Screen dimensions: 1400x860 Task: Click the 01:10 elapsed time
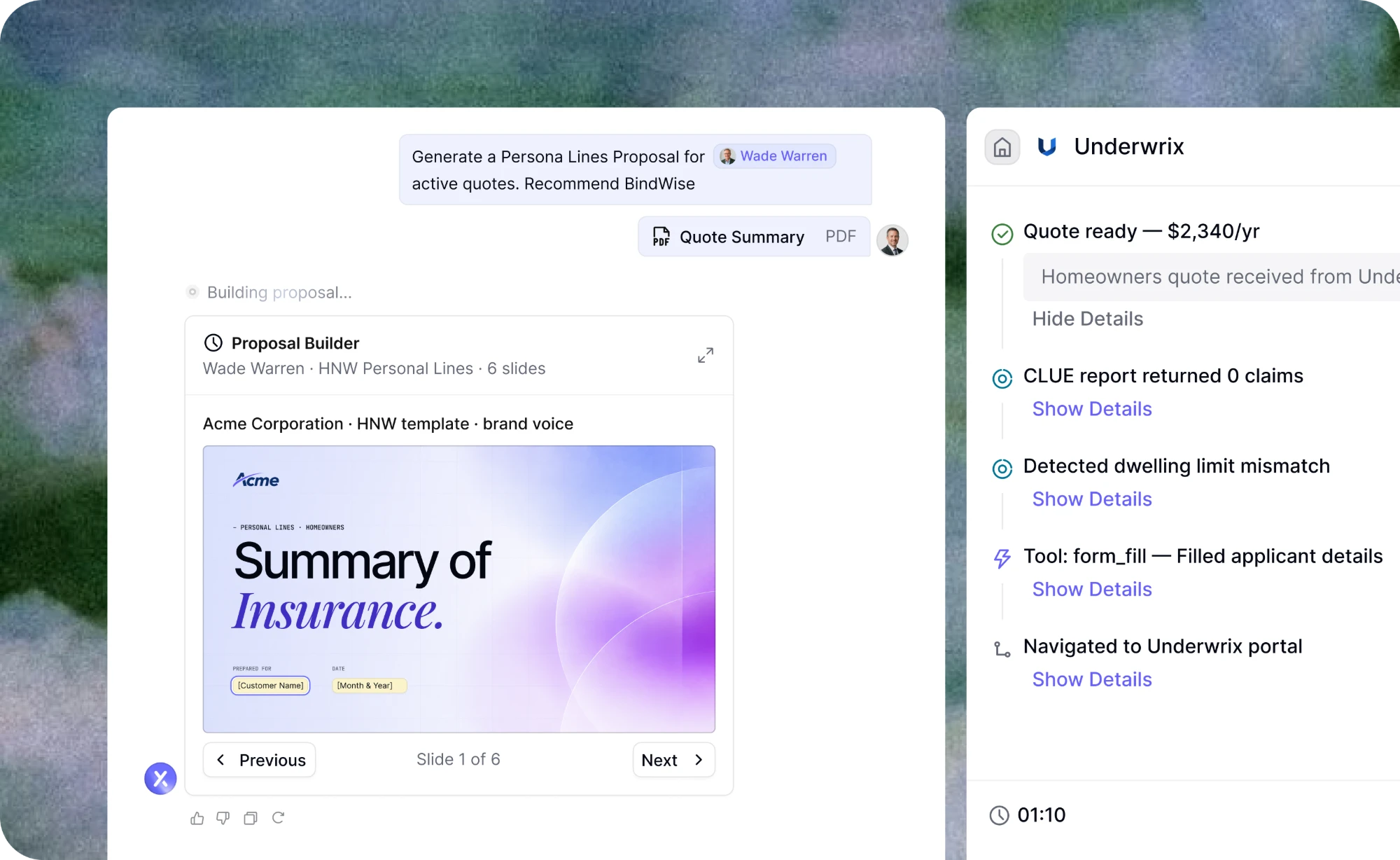click(x=1041, y=815)
